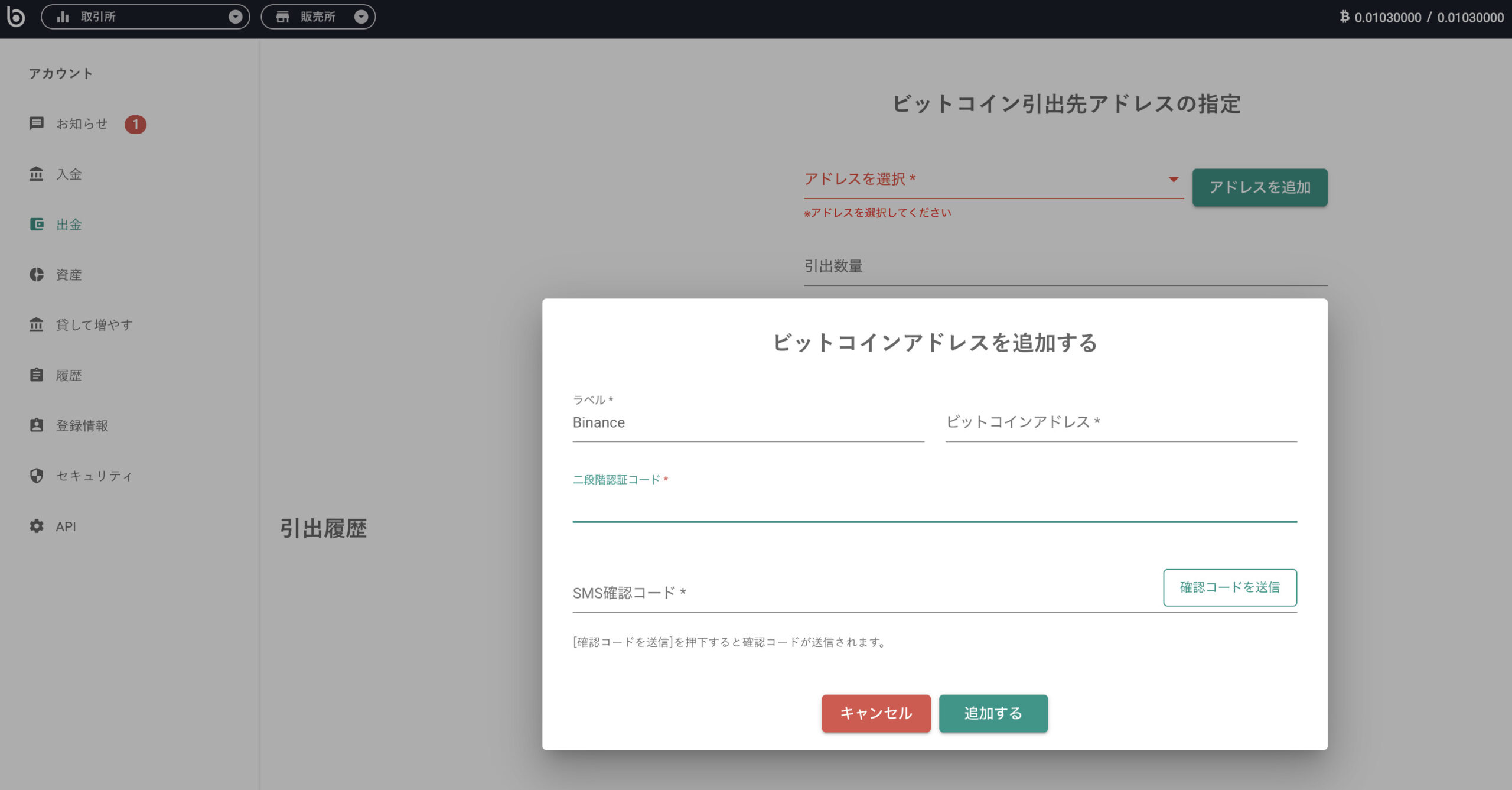Open セキュリティ via the shield icon
This screenshot has height=790, width=1512.
pos(35,475)
